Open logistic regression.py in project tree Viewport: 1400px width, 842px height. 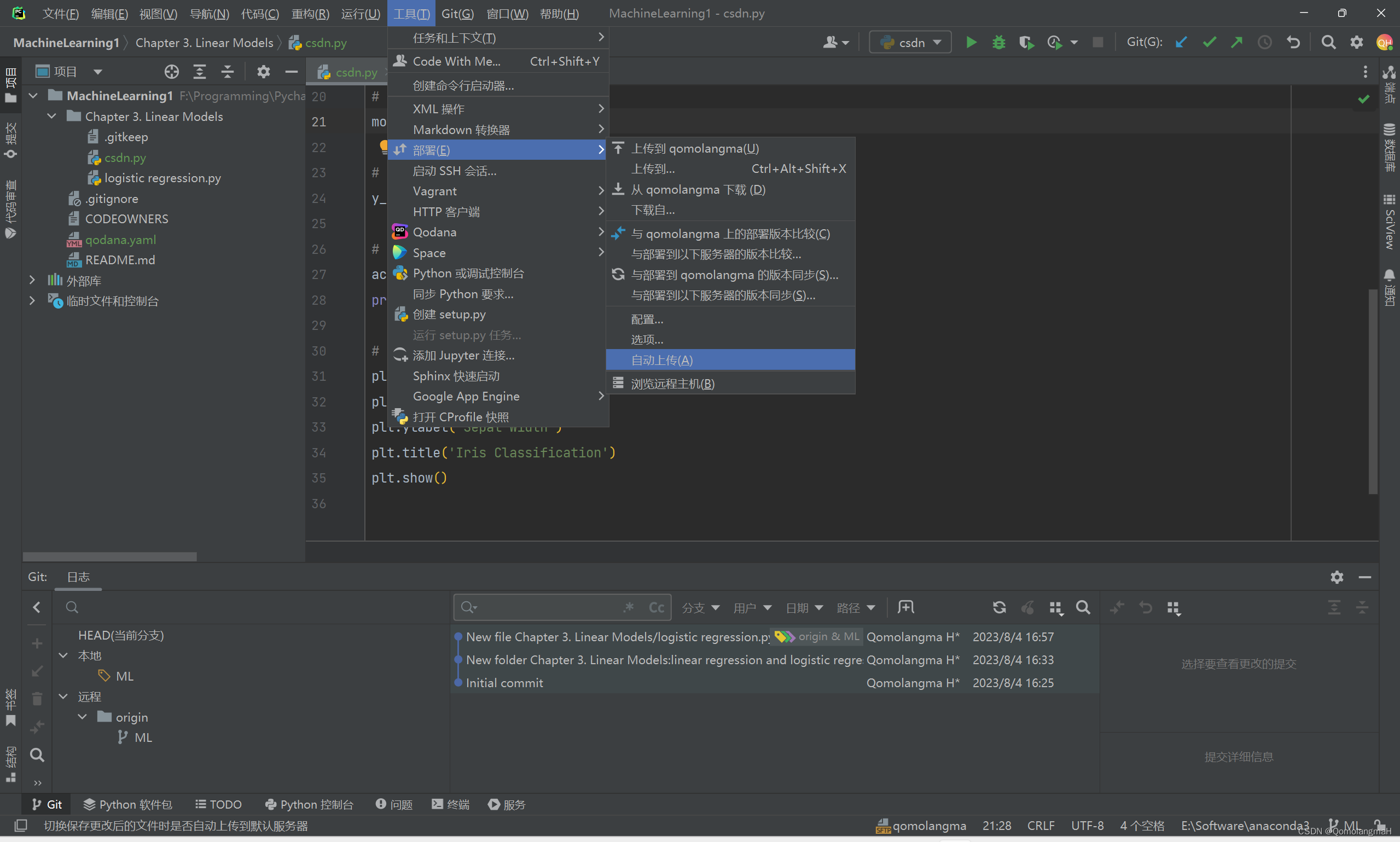(x=162, y=178)
